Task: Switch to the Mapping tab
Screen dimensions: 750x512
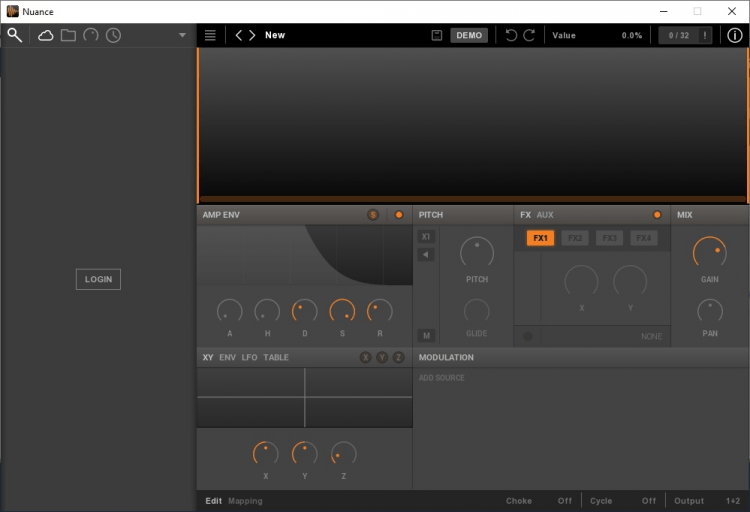Action: tap(245, 501)
